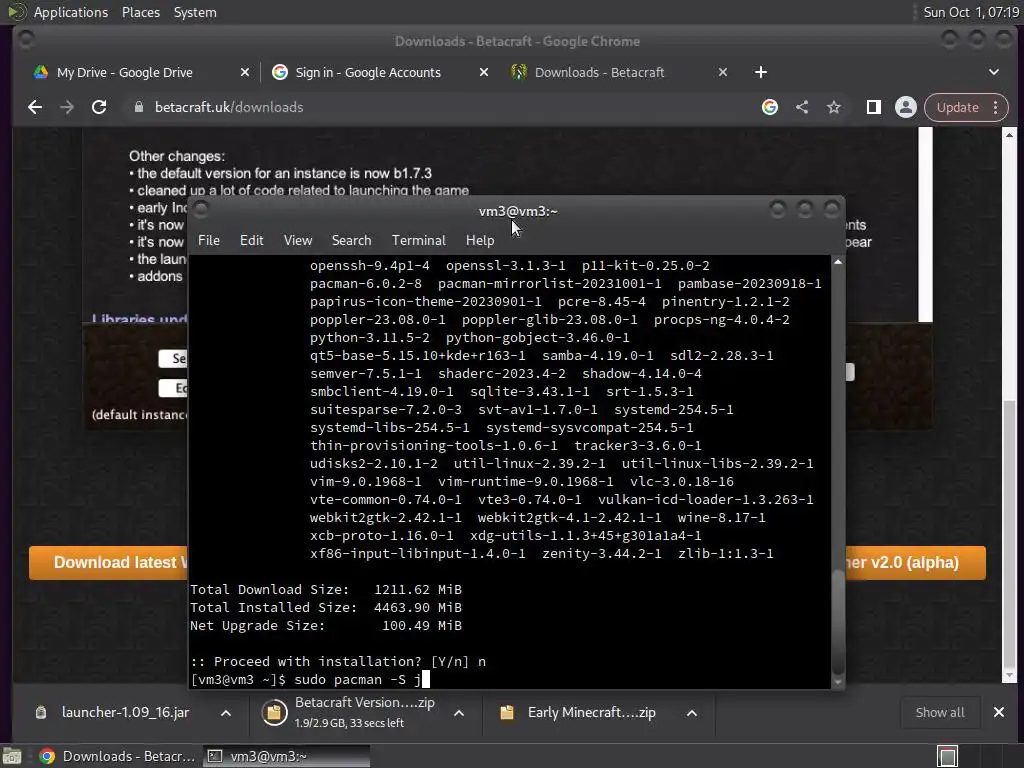
Task: Open the Places menu
Action: 141,12
